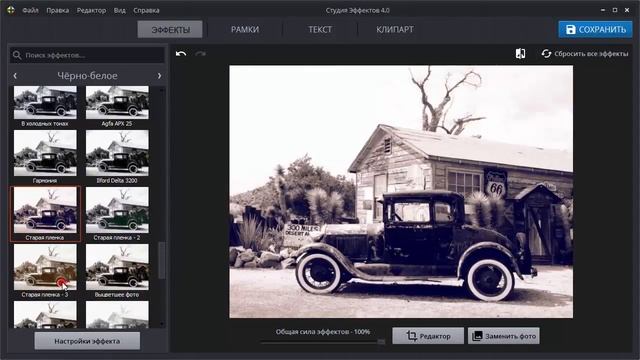Open Настройки эффекта settings

pos(87,341)
